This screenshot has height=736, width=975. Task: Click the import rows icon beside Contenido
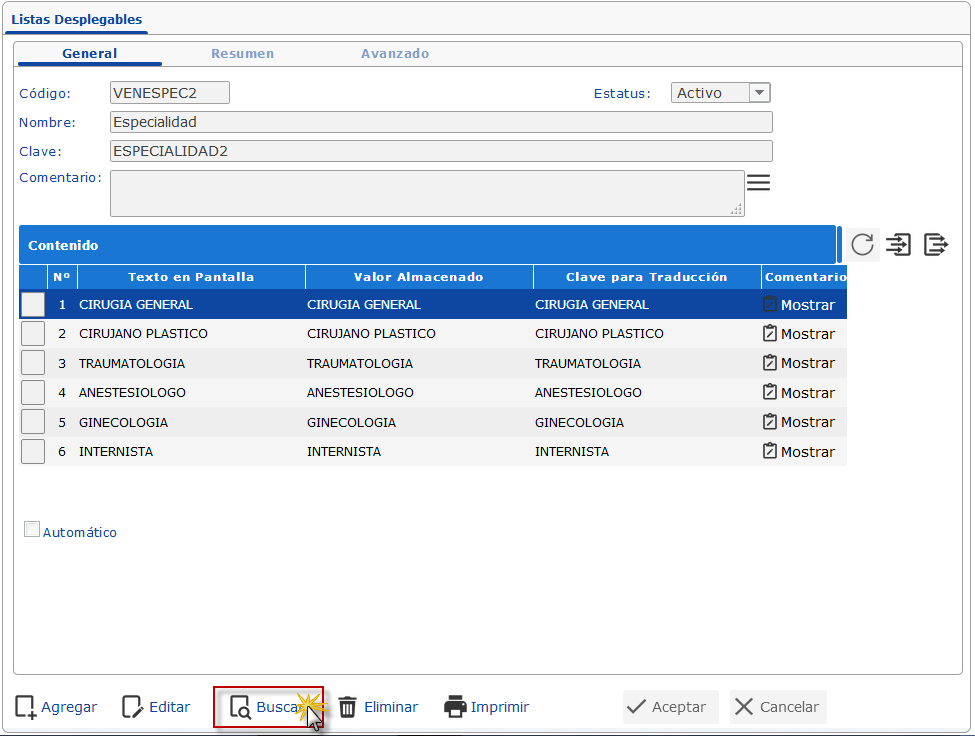(898, 244)
